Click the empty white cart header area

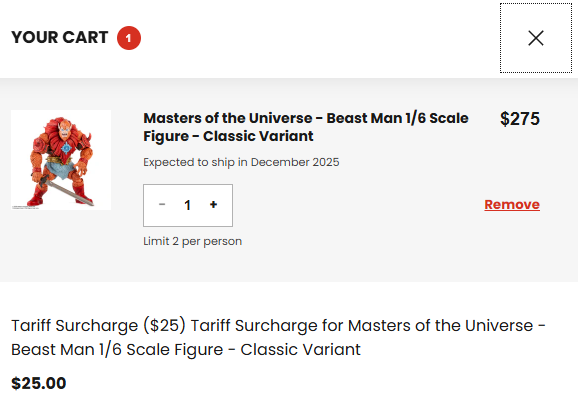point(317,38)
